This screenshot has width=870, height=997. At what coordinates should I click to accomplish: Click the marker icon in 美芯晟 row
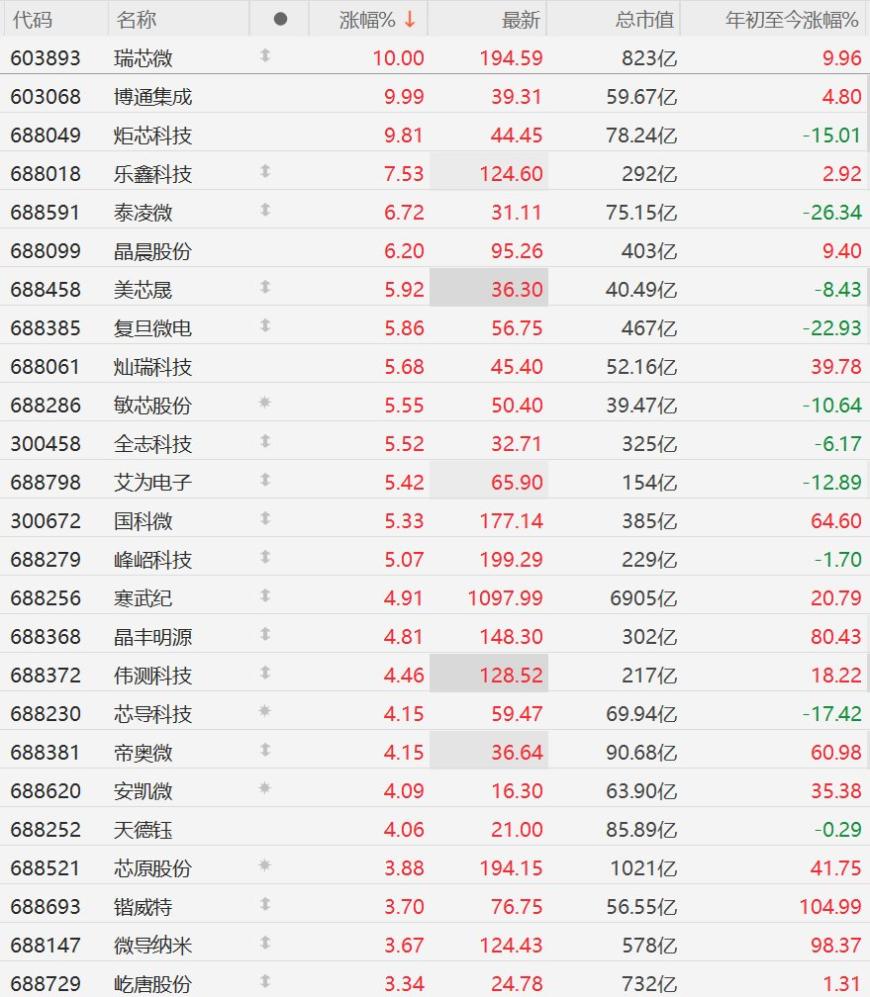click(x=265, y=287)
